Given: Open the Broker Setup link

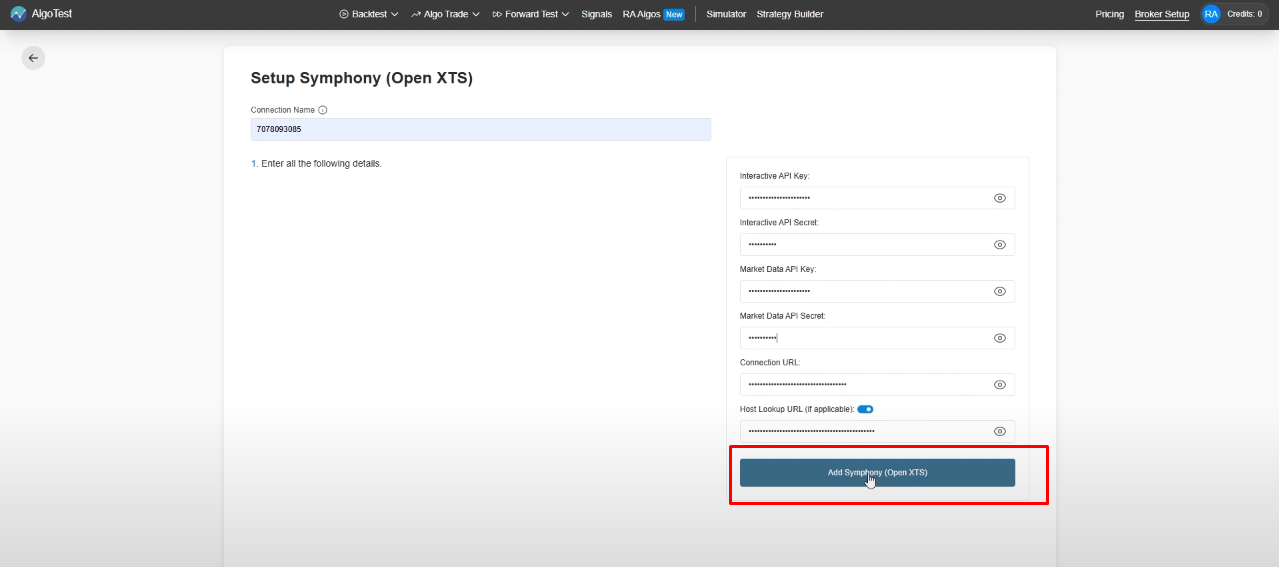Looking at the screenshot, I should pos(1162,14).
